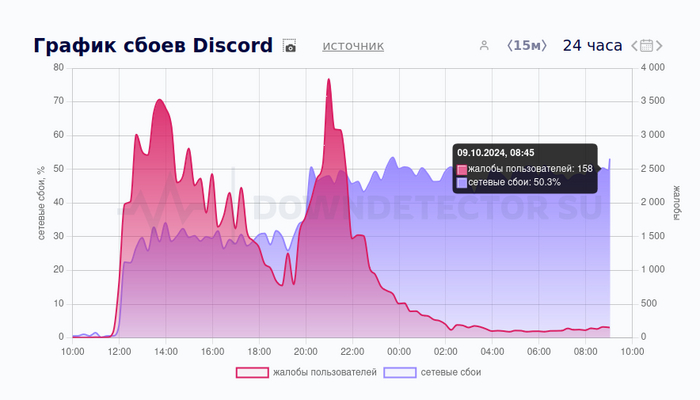Click the user person icon
Screen dimensions: 700x400
coord(484,46)
